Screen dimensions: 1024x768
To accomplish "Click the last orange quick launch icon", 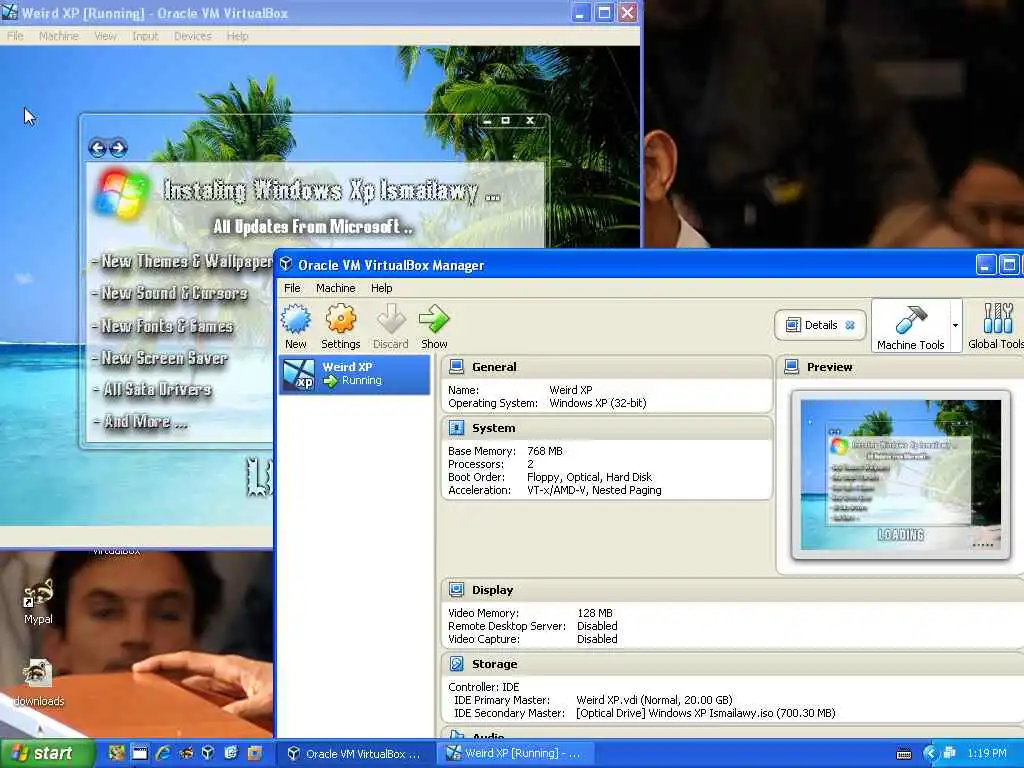I will click(x=254, y=753).
